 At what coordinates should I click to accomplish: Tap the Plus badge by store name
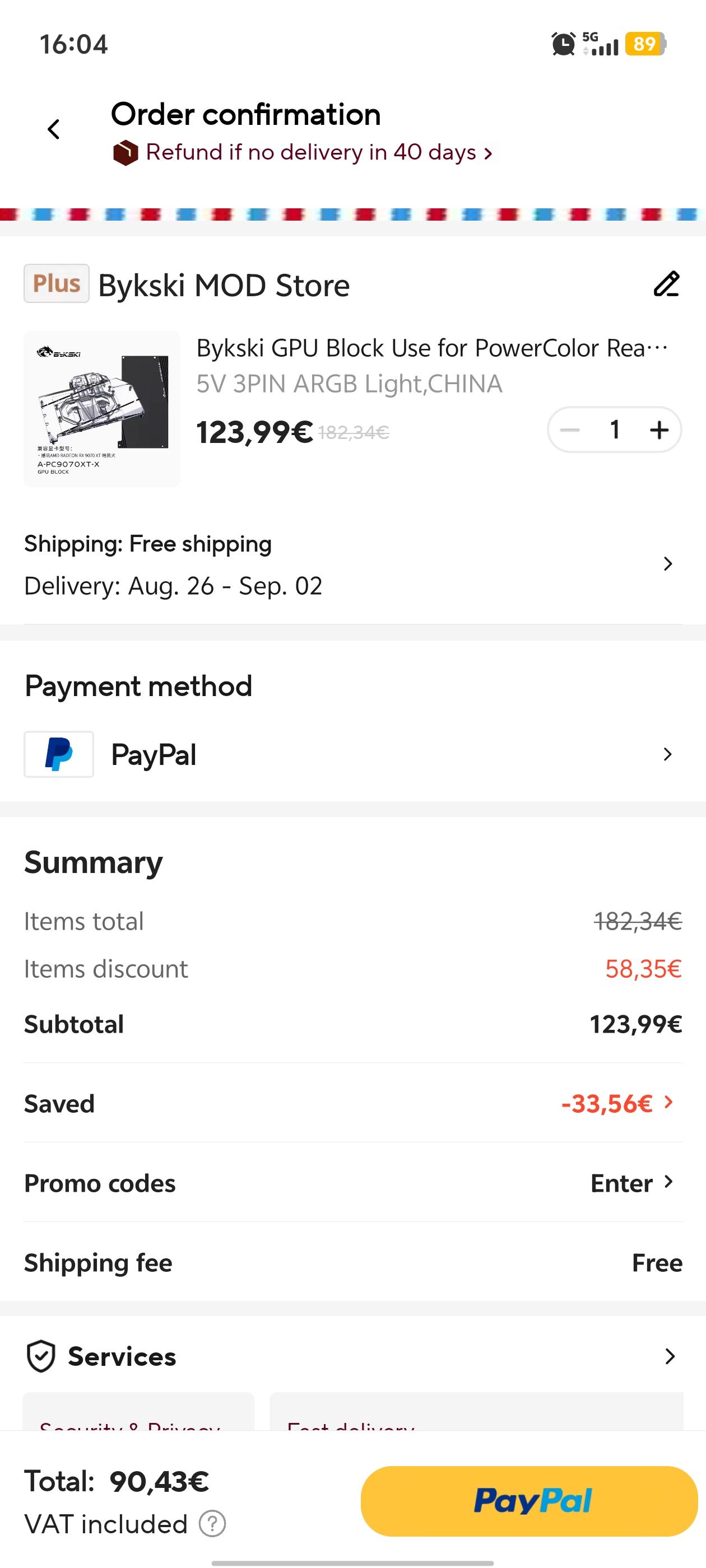pos(57,284)
